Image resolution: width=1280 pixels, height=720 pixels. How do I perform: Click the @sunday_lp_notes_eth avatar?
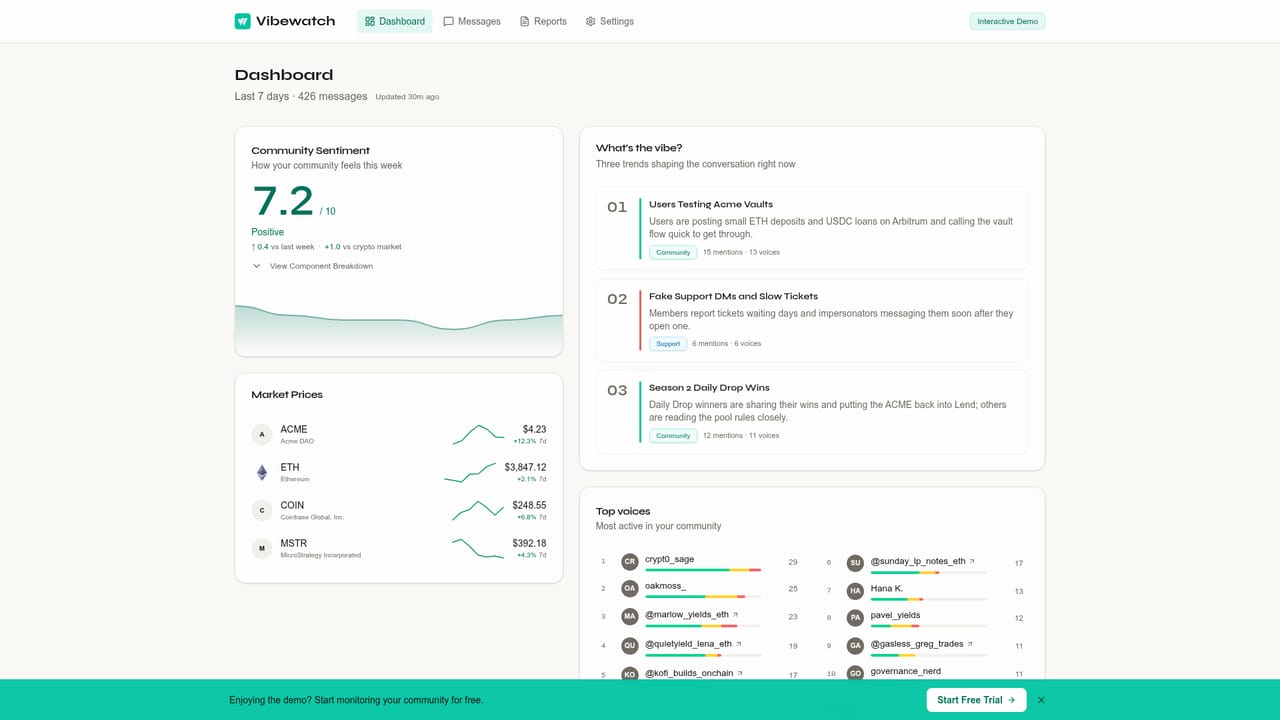855,563
